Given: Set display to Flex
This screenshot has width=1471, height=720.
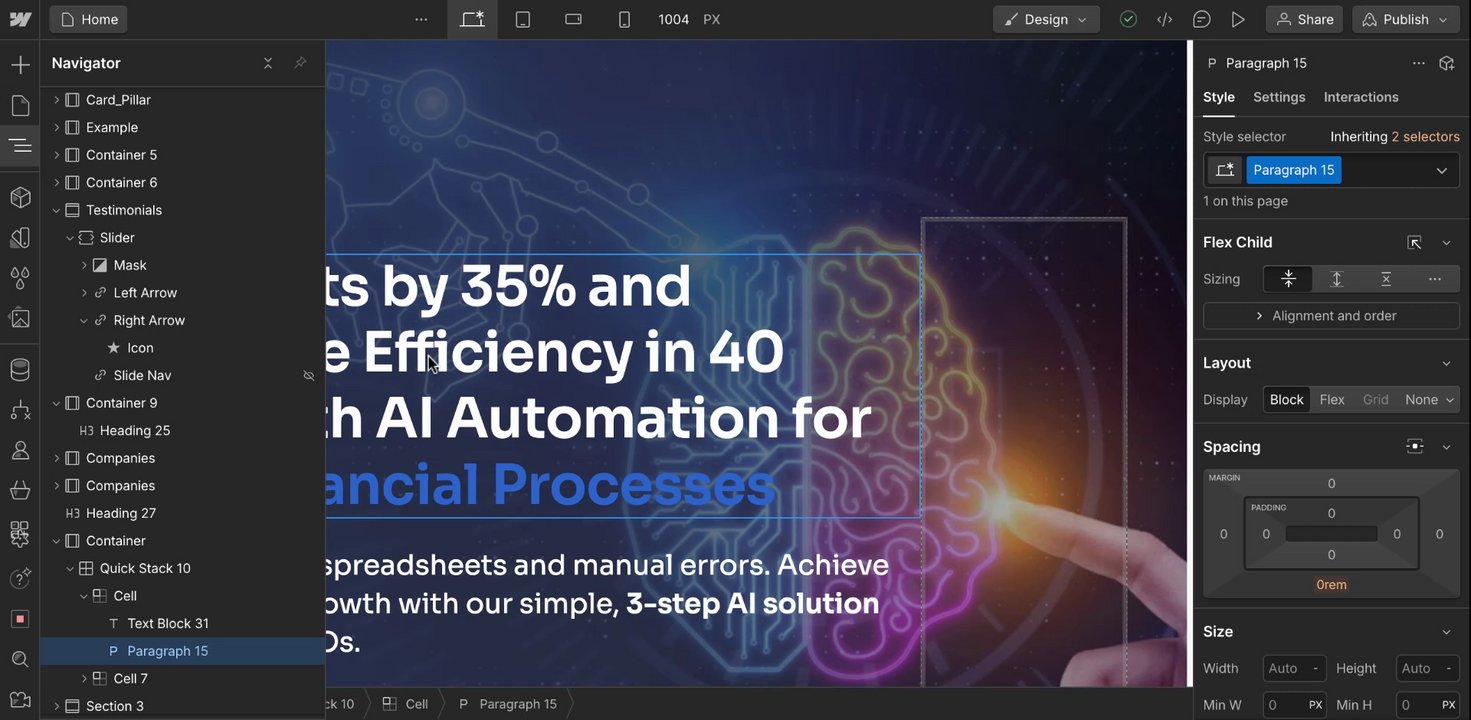Looking at the screenshot, I should (1332, 399).
